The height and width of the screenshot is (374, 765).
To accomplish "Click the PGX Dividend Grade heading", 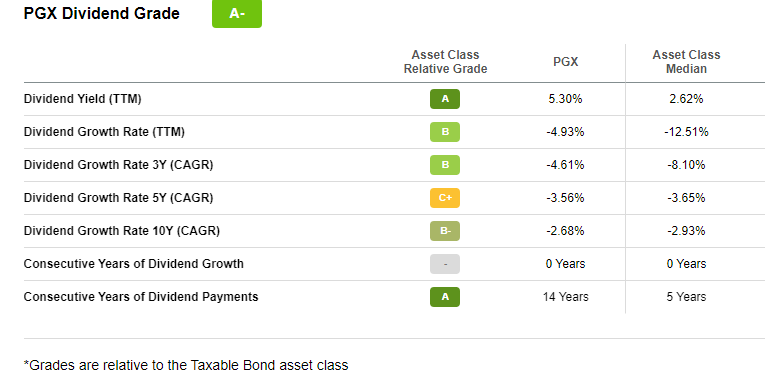I will pos(101,14).
